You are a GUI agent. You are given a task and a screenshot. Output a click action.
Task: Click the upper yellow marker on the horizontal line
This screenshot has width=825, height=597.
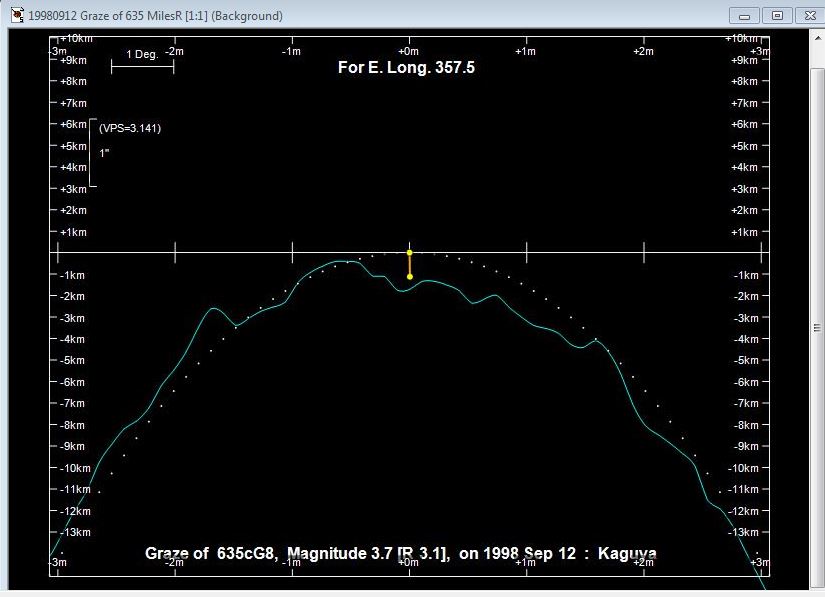click(x=409, y=253)
